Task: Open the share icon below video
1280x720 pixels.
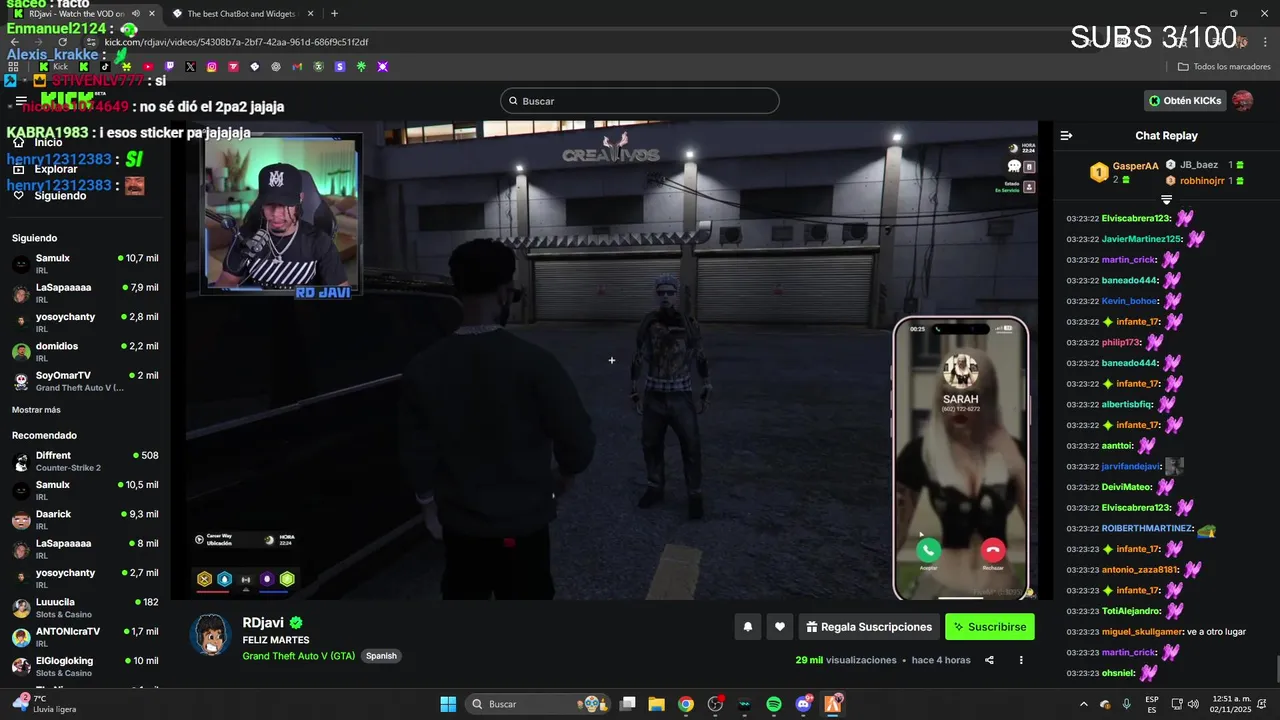Action: pyautogui.click(x=989, y=660)
